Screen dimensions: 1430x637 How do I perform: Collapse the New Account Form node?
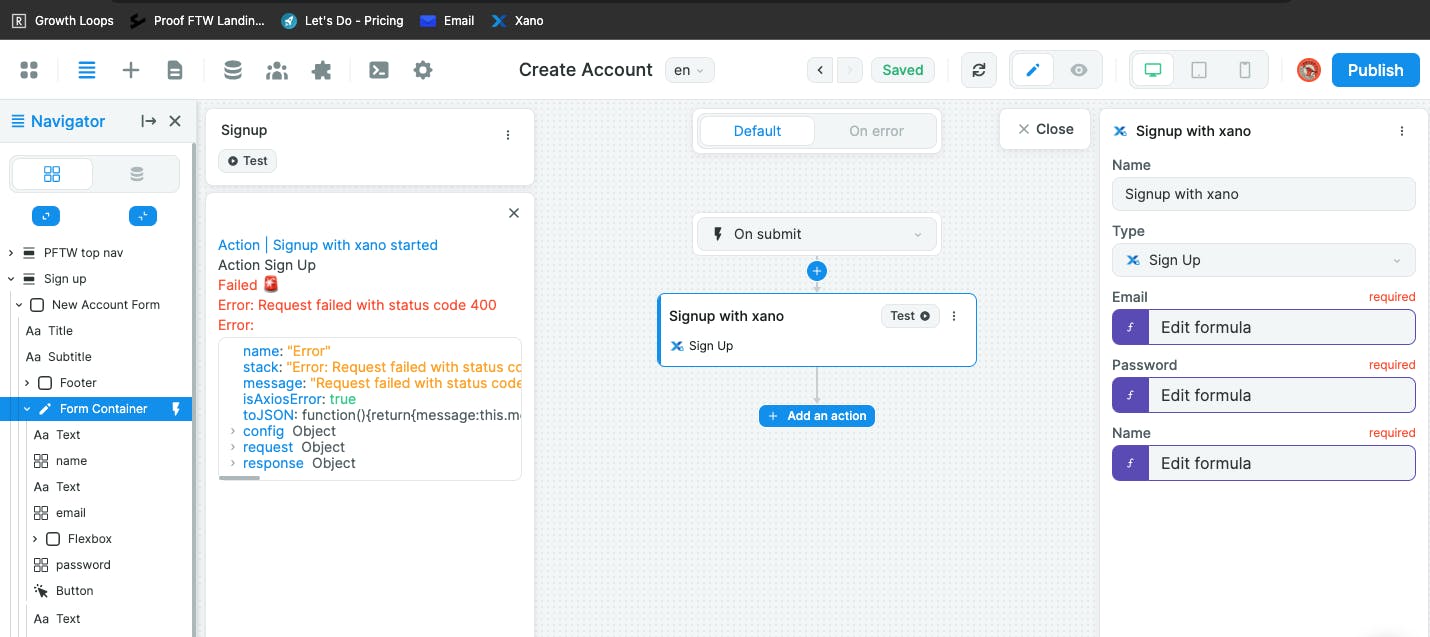click(18, 305)
